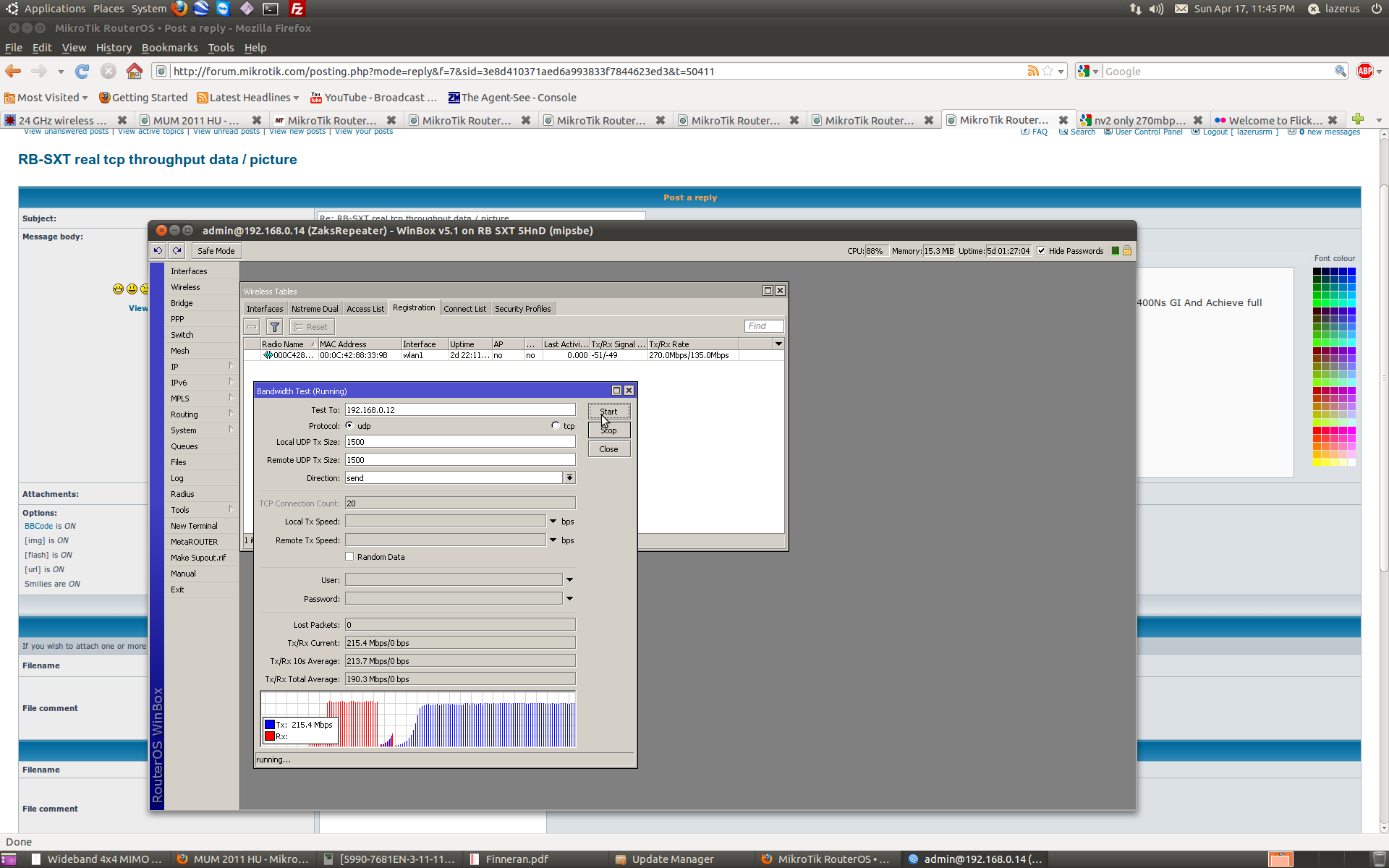
Task: Open FileZilla from the top panel
Action: point(297,9)
